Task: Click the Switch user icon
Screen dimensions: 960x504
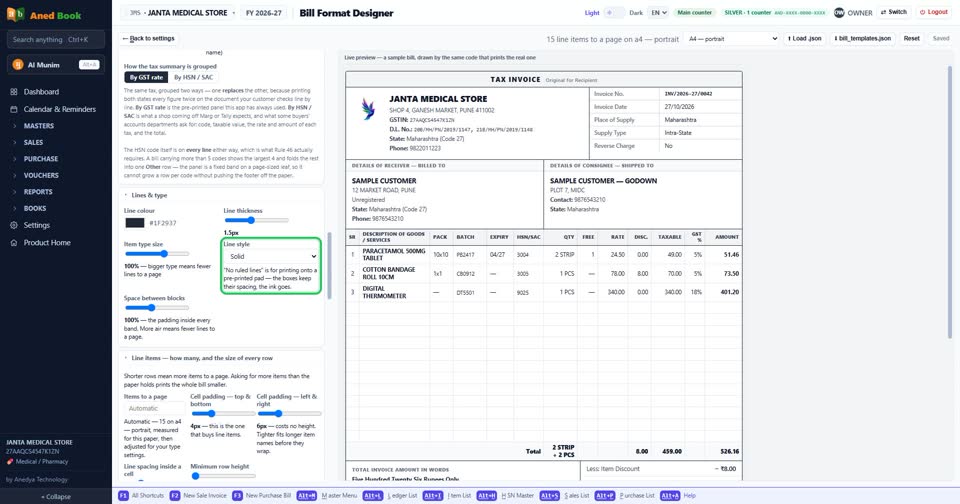Action: point(883,12)
